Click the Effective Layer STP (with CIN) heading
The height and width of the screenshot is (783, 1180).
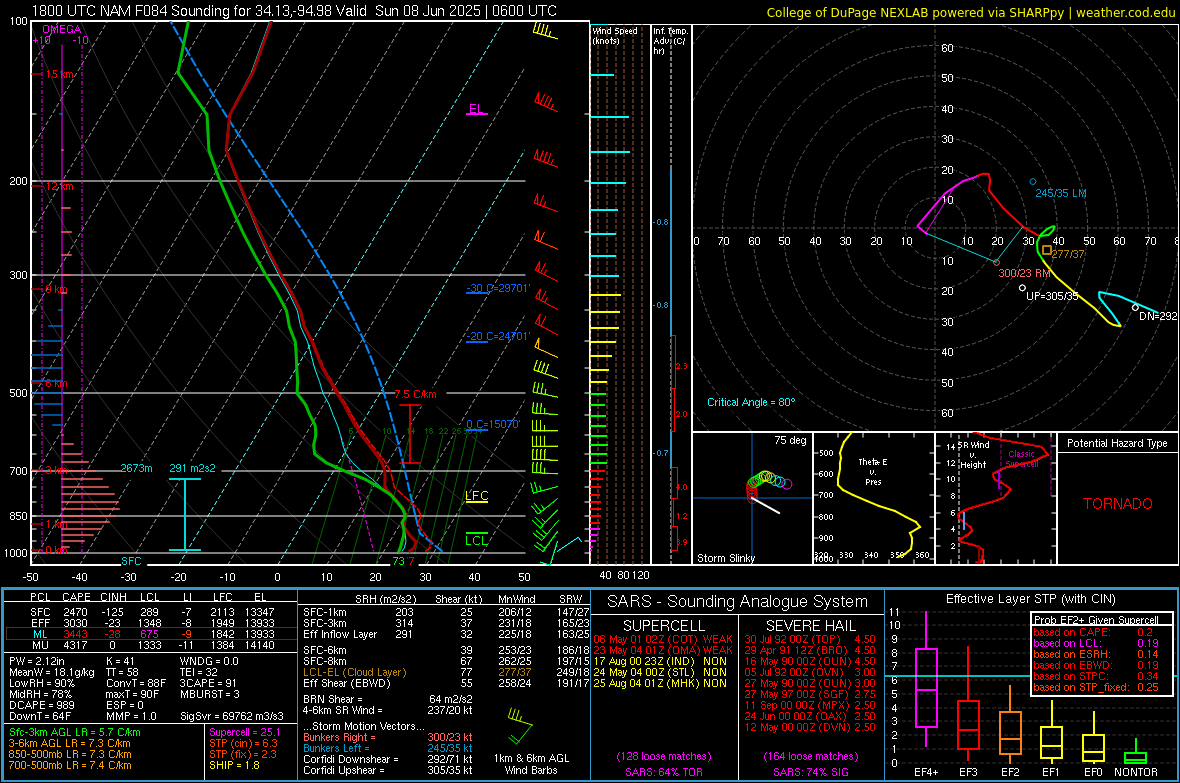point(1030,599)
